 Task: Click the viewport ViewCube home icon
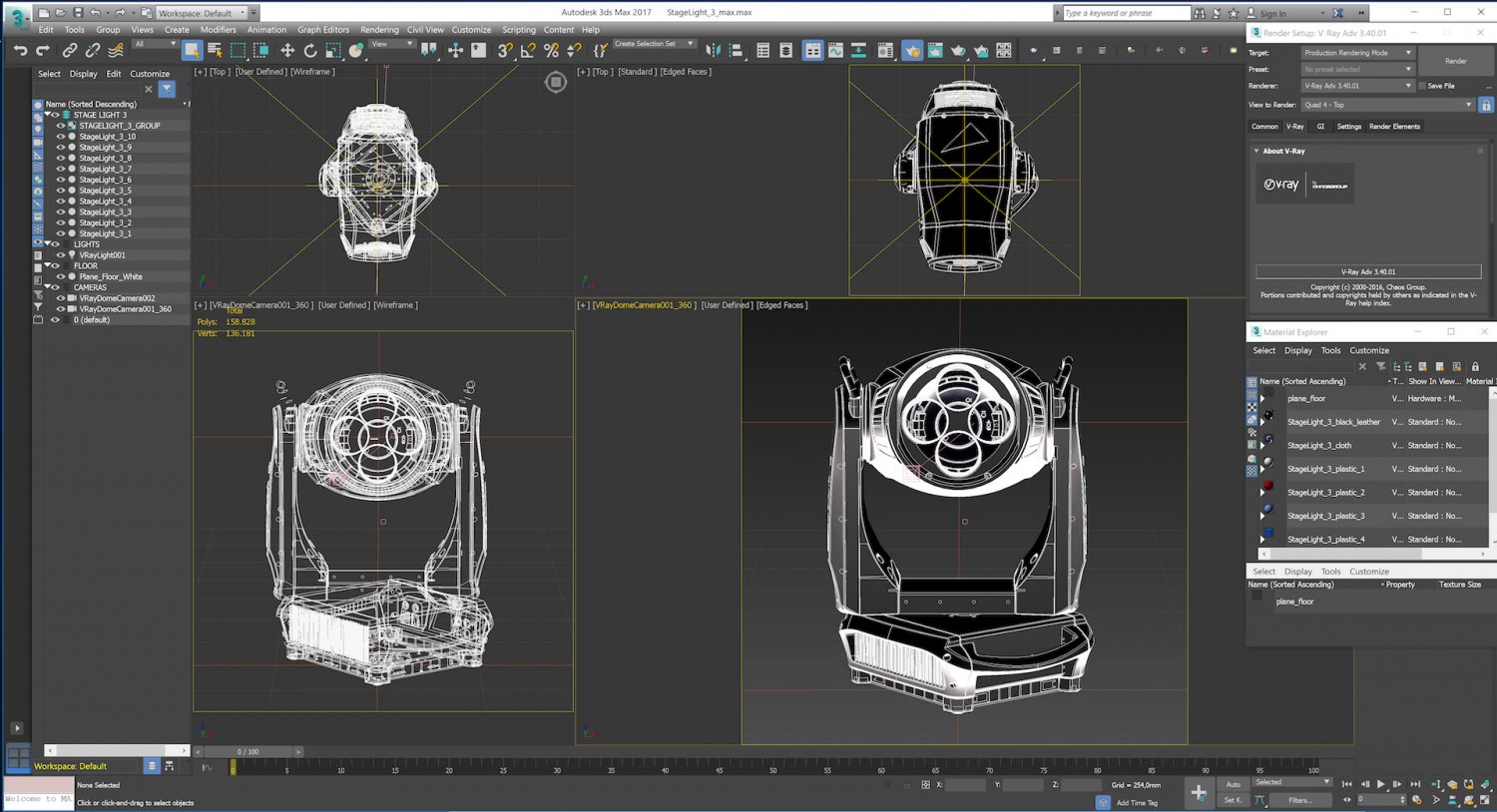pos(556,83)
